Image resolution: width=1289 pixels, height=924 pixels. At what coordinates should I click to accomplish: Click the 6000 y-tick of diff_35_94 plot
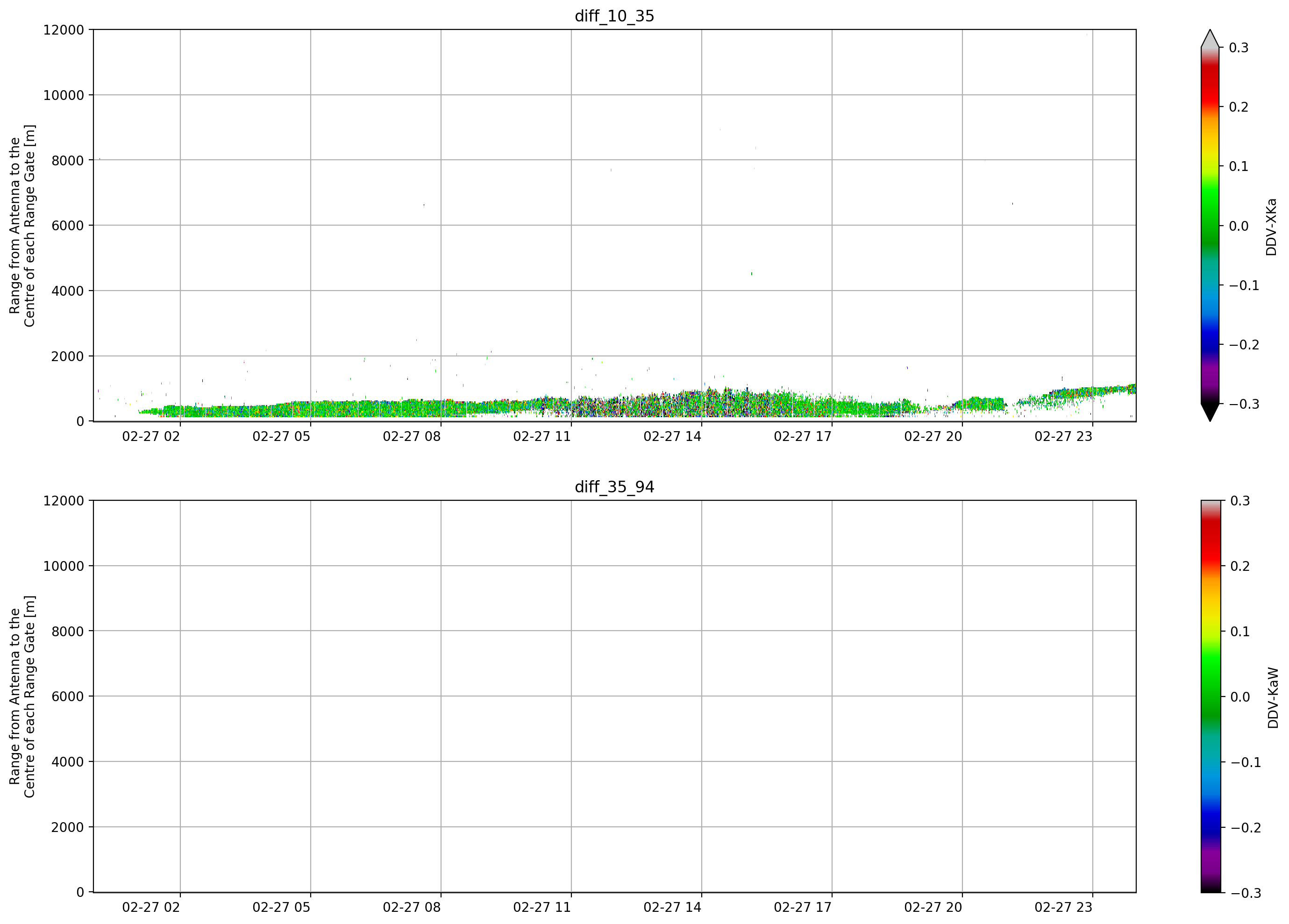point(68,697)
